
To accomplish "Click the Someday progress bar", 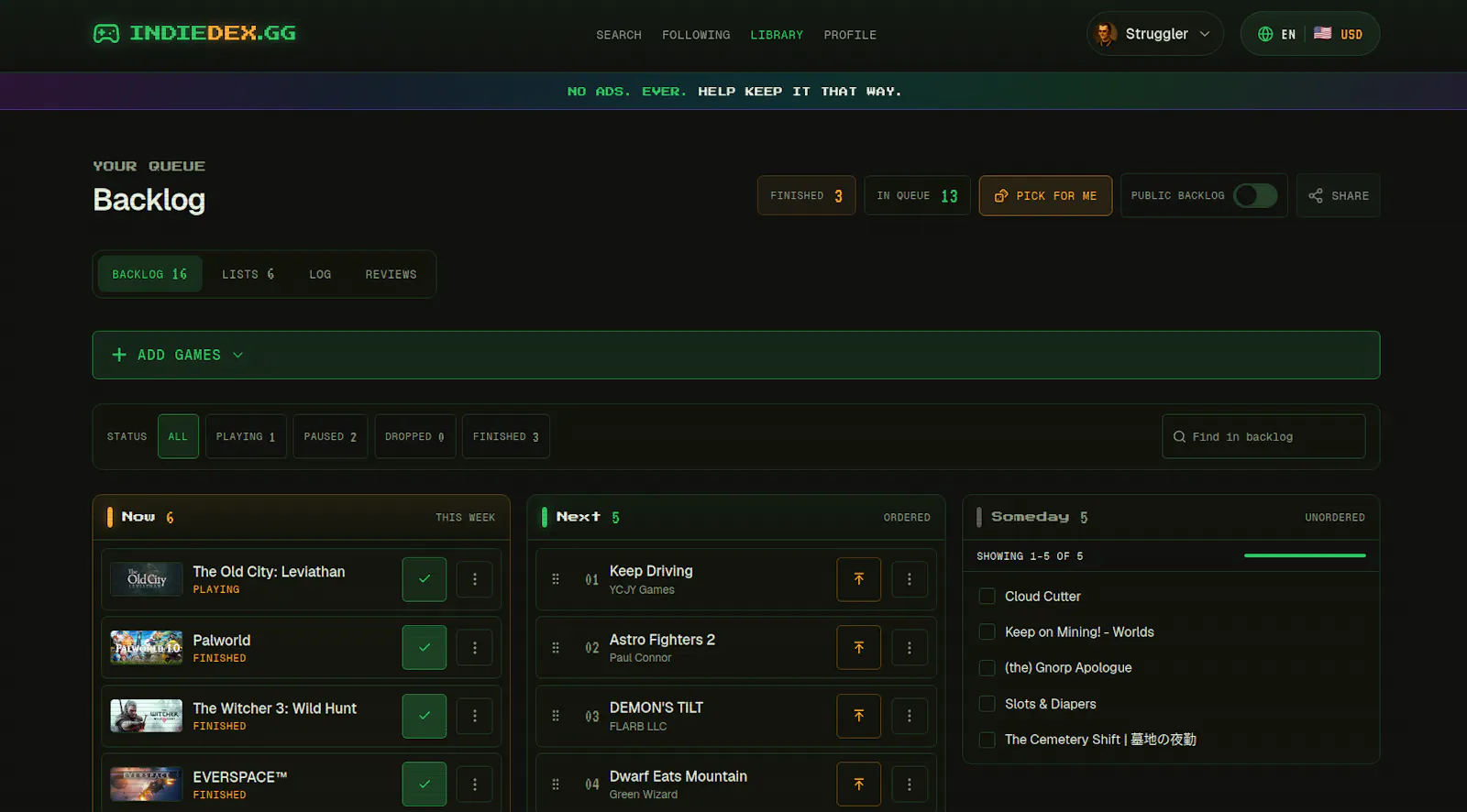I will (x=1305, y=555).
